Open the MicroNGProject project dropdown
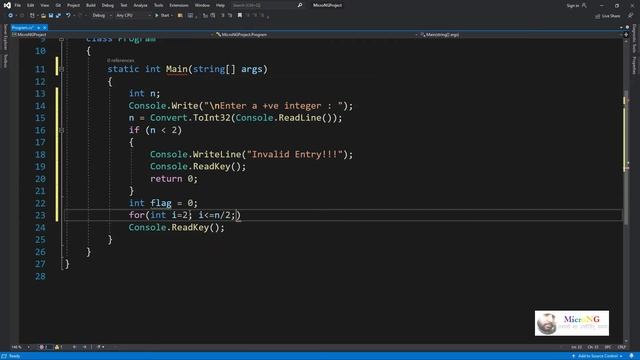The width and height of the screenshot is (640, 360). (x=112, y=35)
